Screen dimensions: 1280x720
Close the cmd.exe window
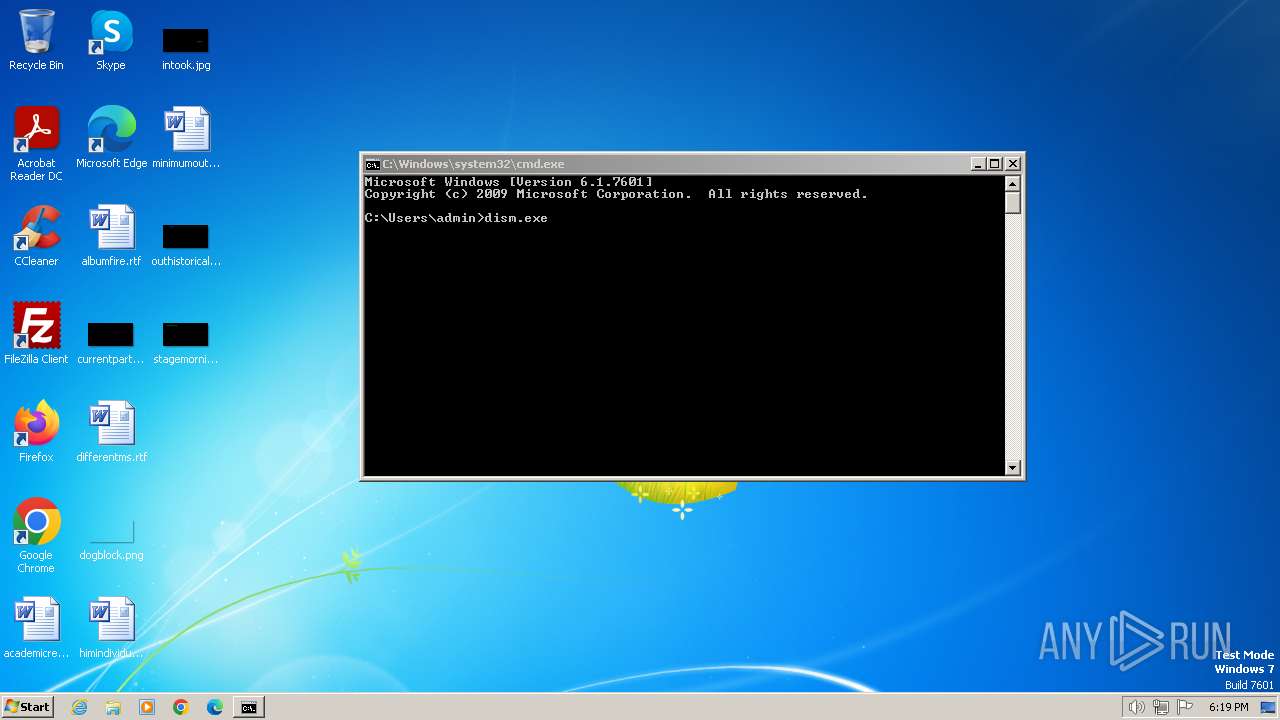[1013, 164]
